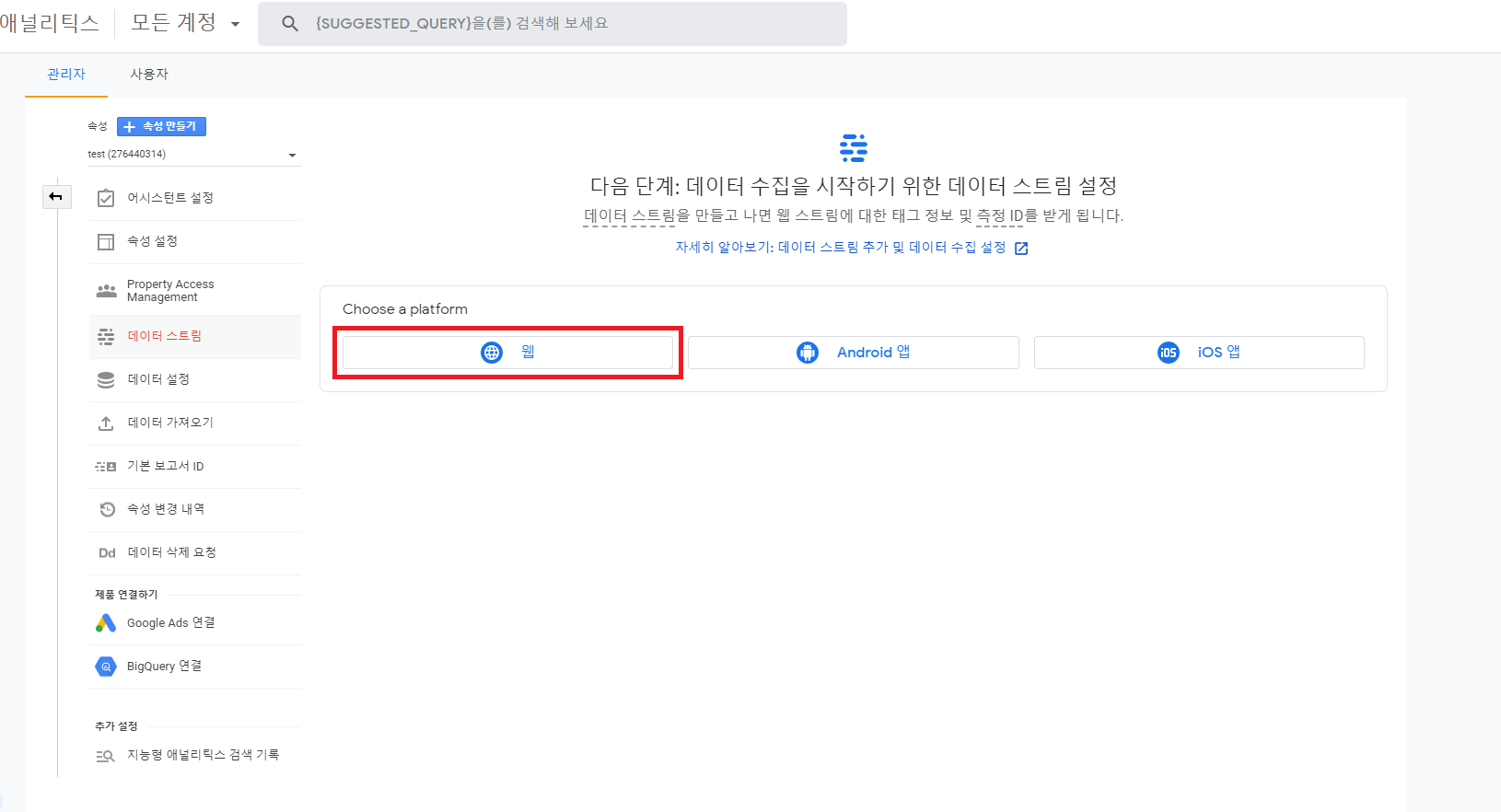Click the 추가 설정 section heading
1501x812 pixels.
tap(116, 726)
